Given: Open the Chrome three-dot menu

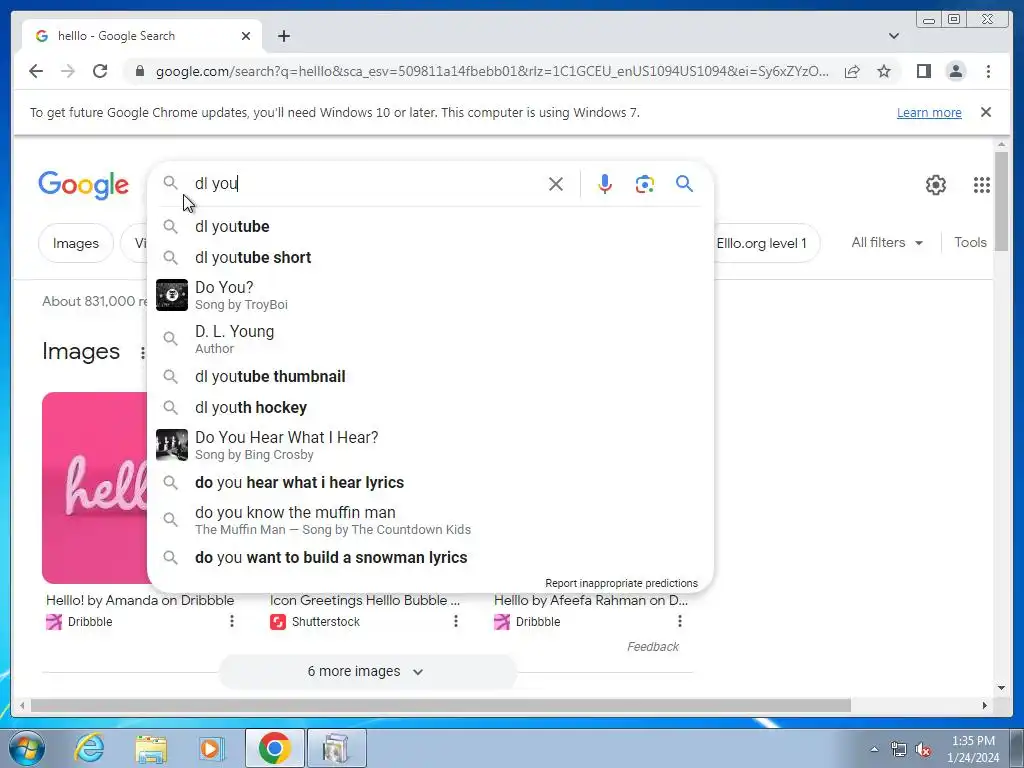Looking at the screenshot, I should click(988, 71).
